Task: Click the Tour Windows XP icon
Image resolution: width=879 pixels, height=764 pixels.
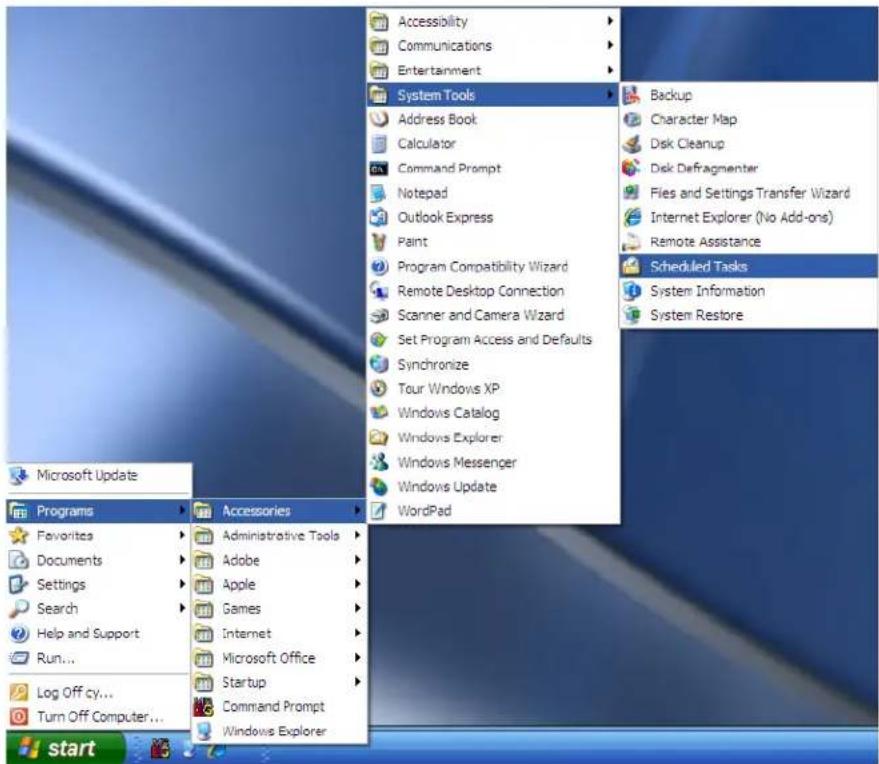Action: click(x=380, y=388)
